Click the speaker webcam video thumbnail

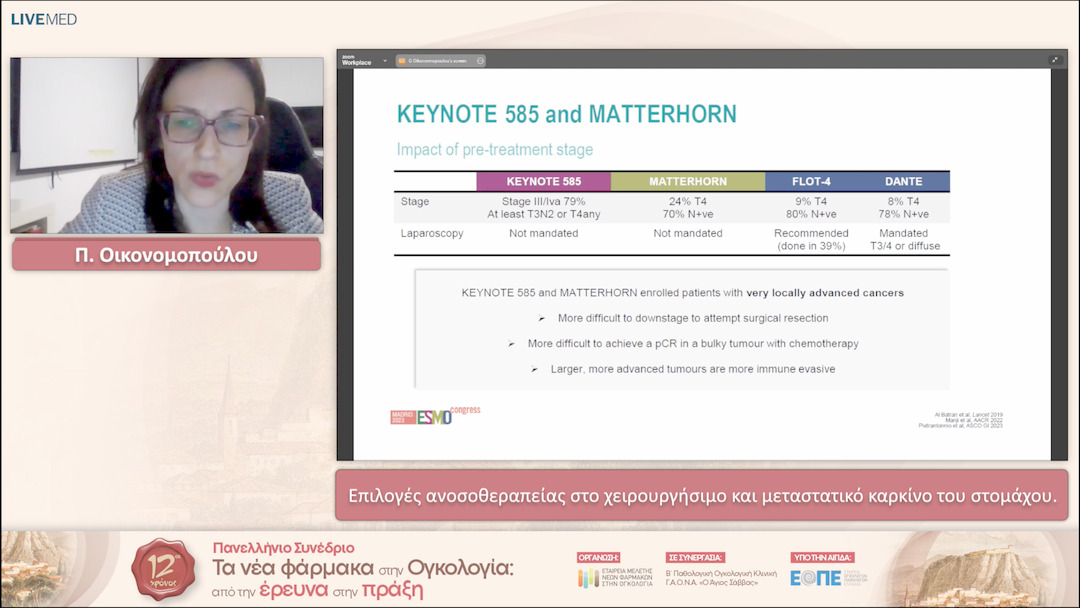[x=167, y=145]
